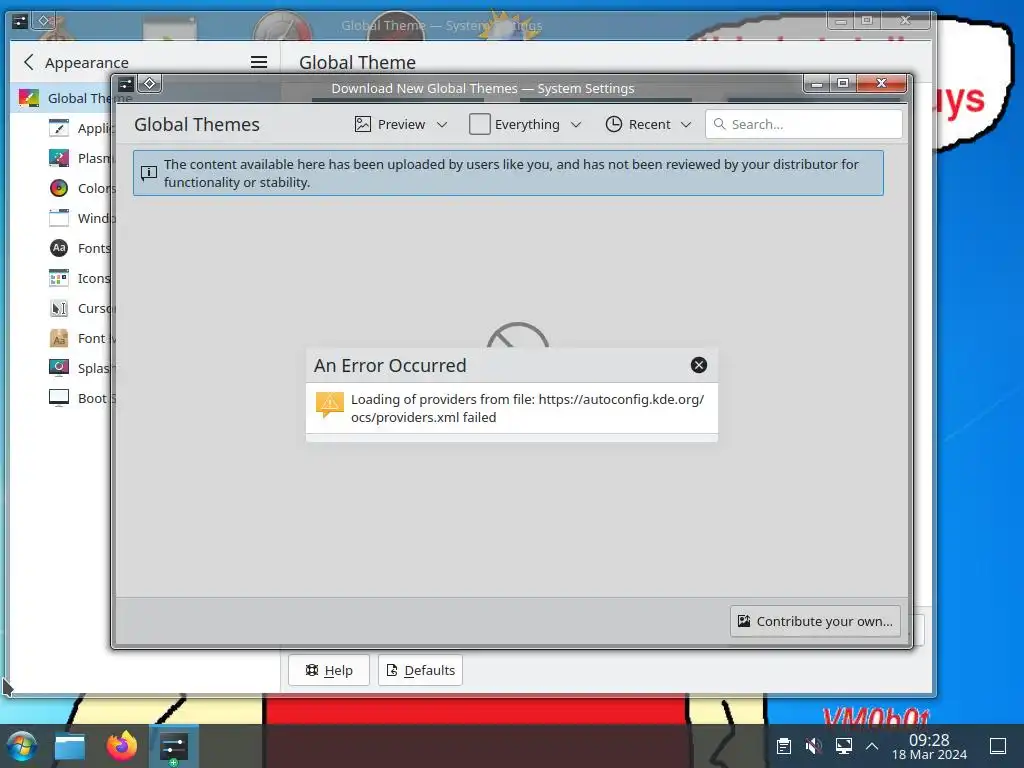The height and width of the screenshot is (768, 1024).
Task: Click System Settings taskbar entry
Action: 174,746
